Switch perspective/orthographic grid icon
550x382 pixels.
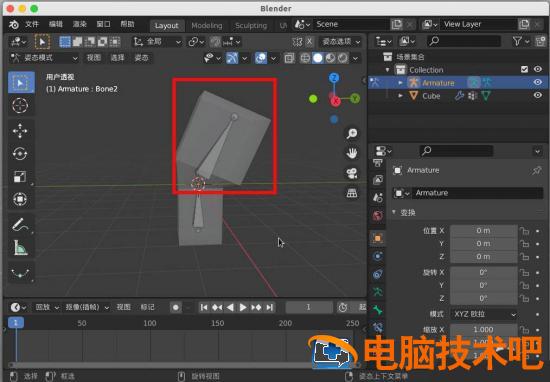pyautogui.click(x=352, y=193)
